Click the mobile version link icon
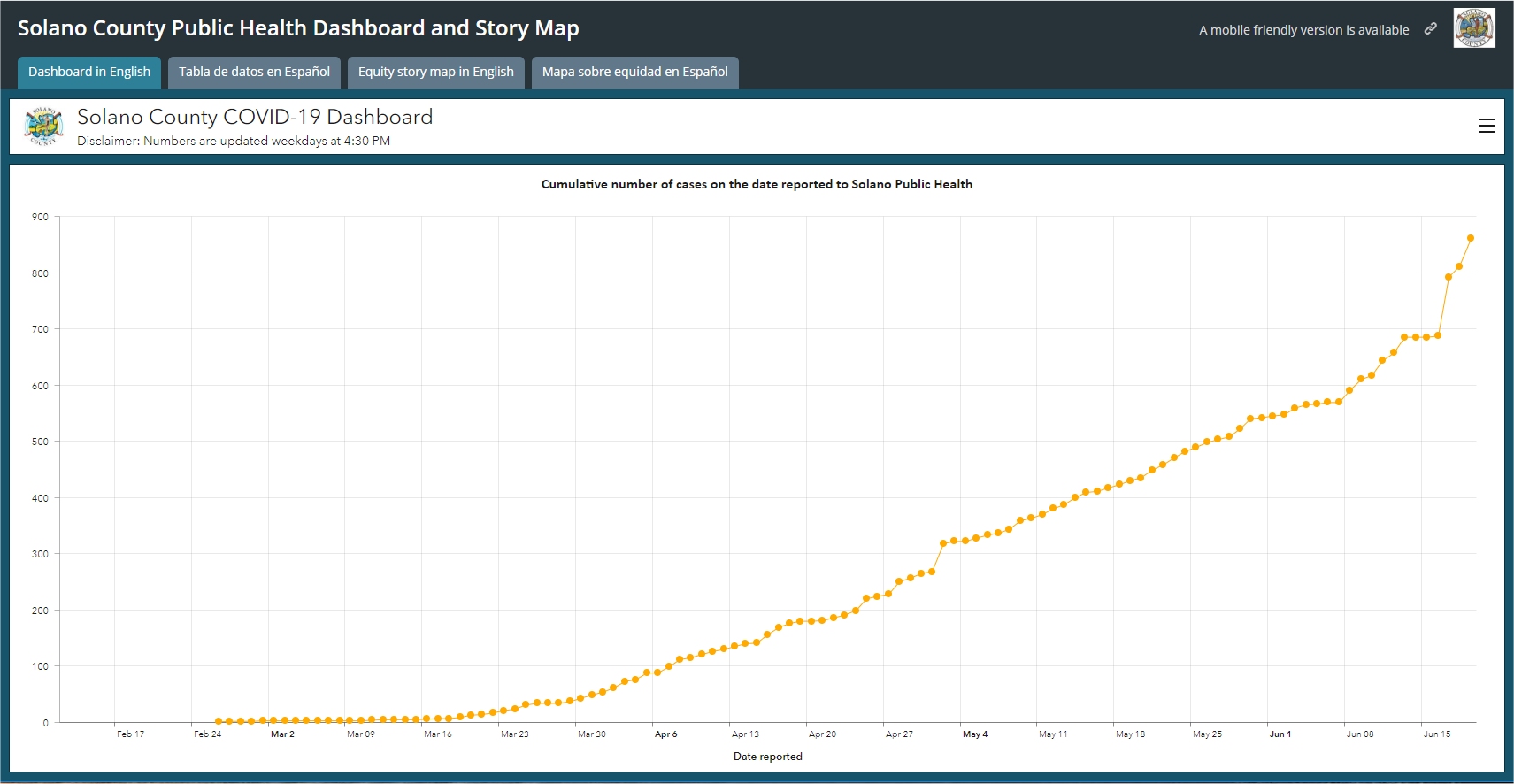The image size is (1514, 784). coord(1430,29)
